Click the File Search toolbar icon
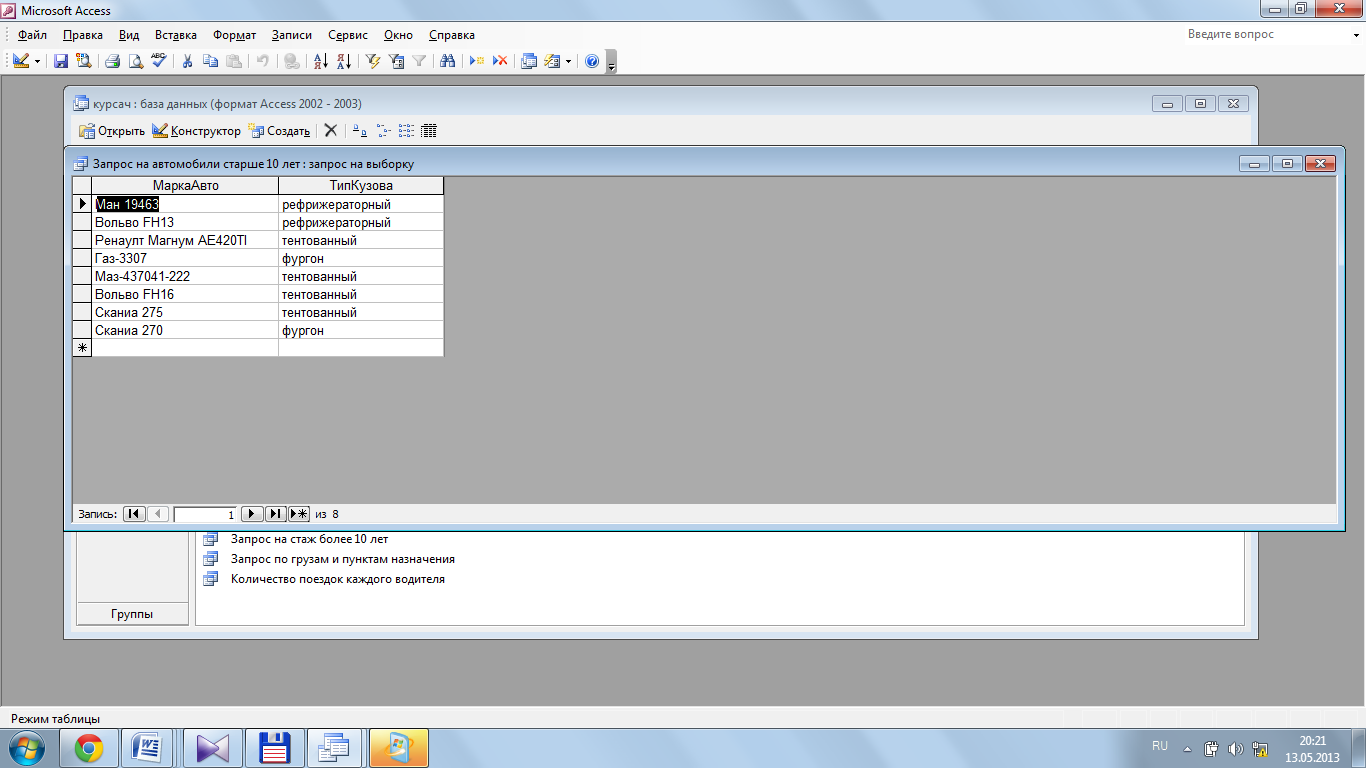The height and width of the screenshot is (768, 1366). point(83,61)
